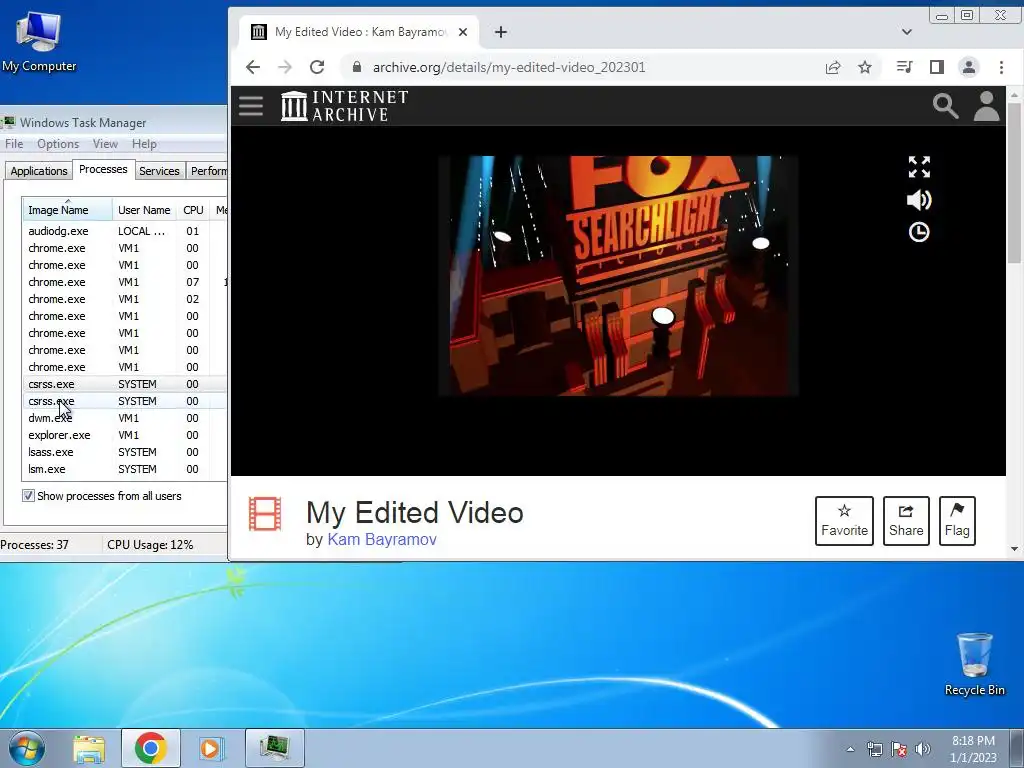Image resolution: width=1024 pixels, height=768 pixels.
Task: Select the chrome.exe row with CPU 02
Action: (124, 299)
